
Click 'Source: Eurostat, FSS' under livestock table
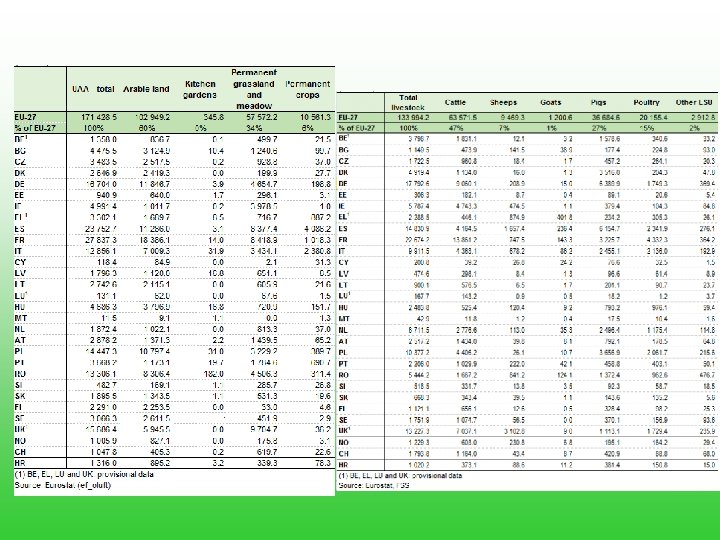point(374,485)
